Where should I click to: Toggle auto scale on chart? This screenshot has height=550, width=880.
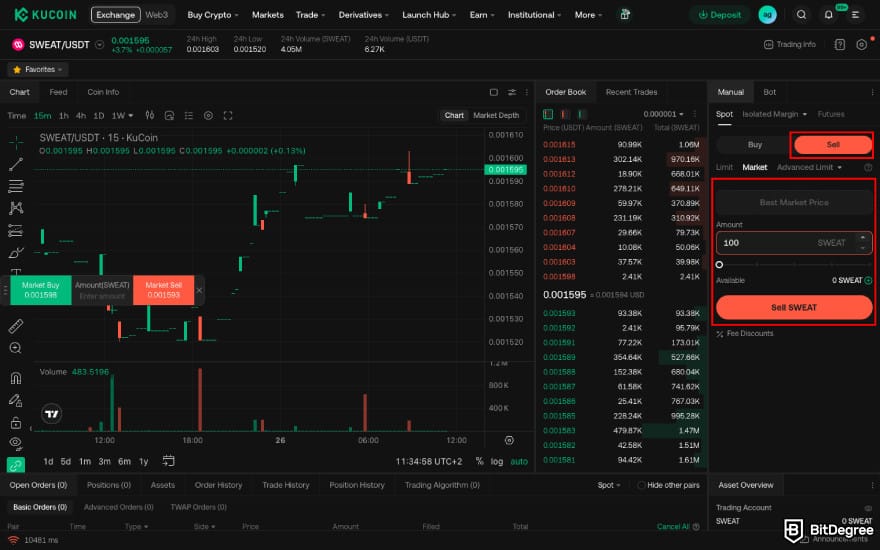[x=519, y=461]
